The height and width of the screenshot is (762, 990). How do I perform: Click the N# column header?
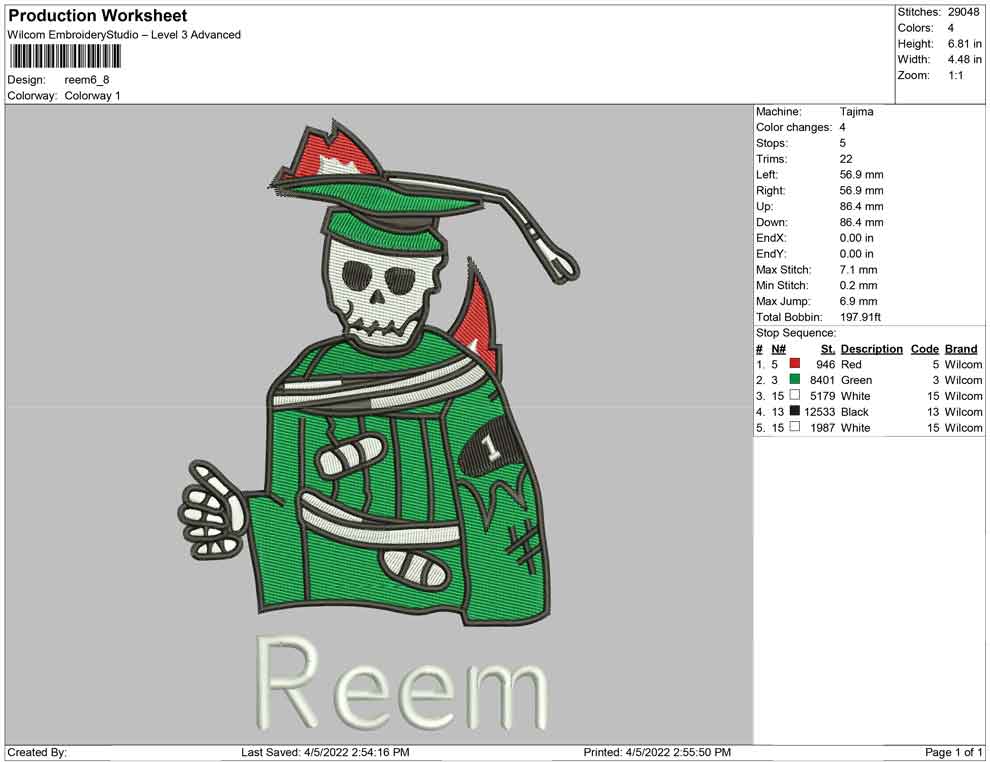778,349
